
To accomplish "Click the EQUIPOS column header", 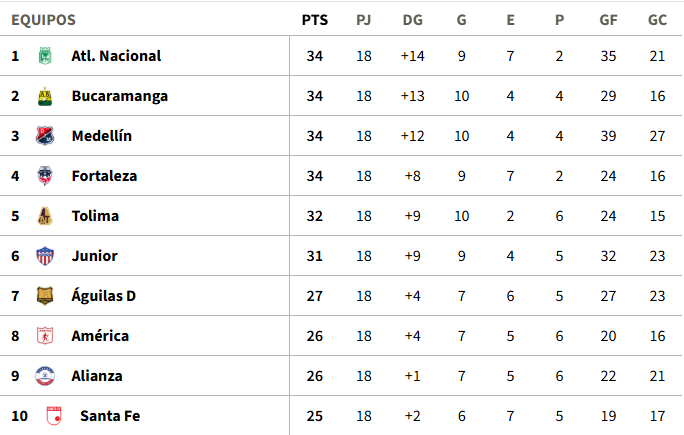I will coord(43,19).
